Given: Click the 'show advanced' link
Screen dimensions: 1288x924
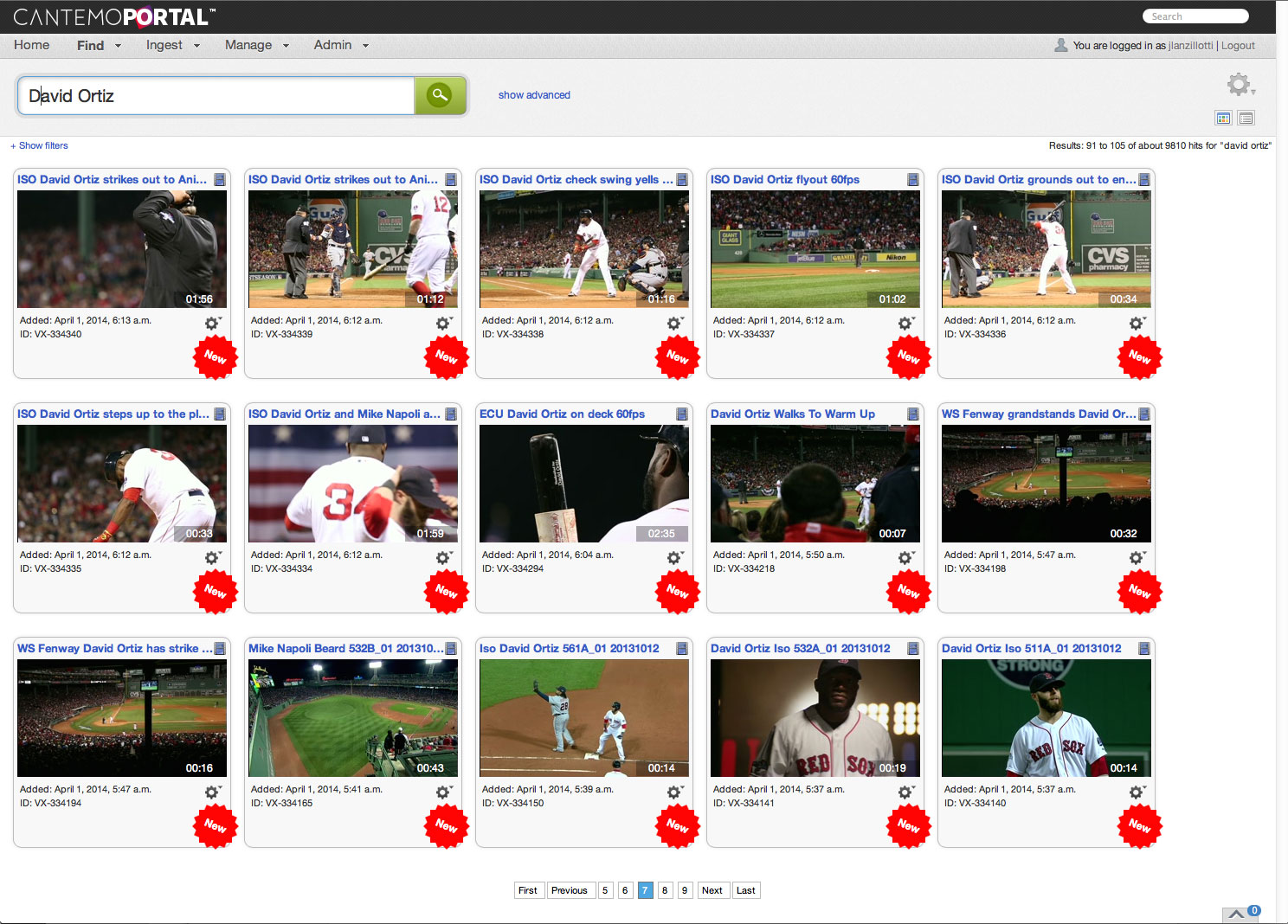Looking at the screenshot, I should click(534, 95).
